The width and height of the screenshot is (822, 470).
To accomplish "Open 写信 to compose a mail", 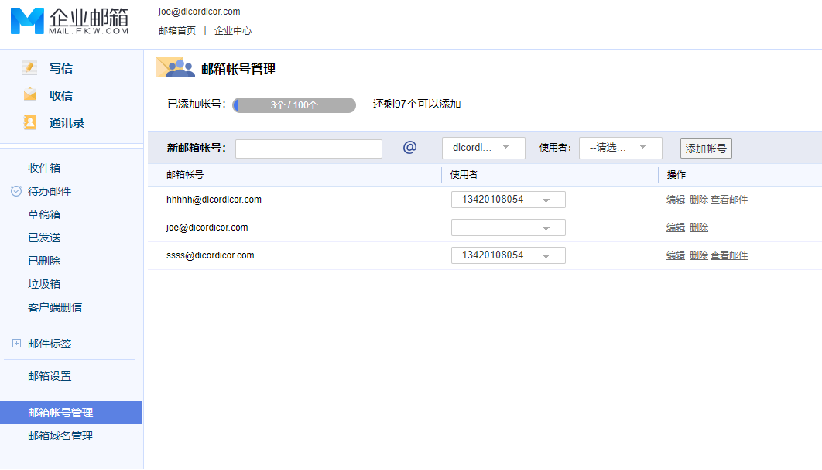I will click(61, 68).
